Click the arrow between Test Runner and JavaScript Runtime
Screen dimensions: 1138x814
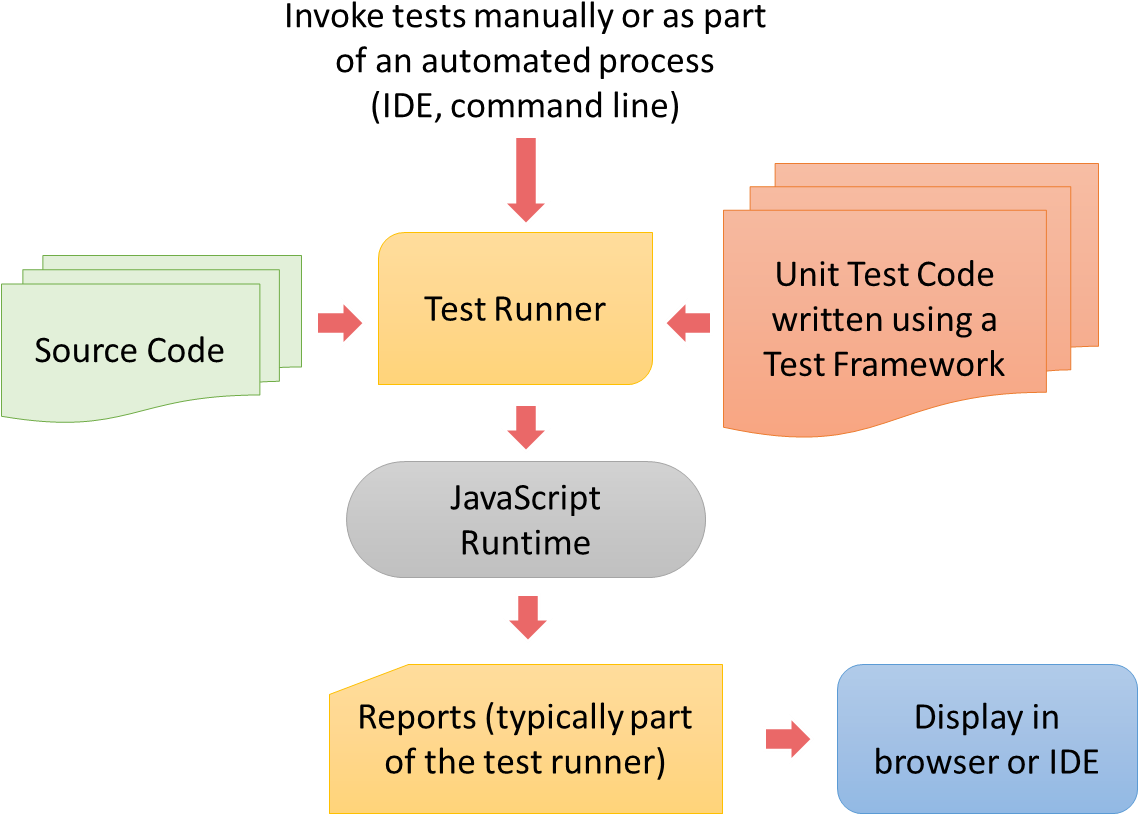tap(525, 428)
